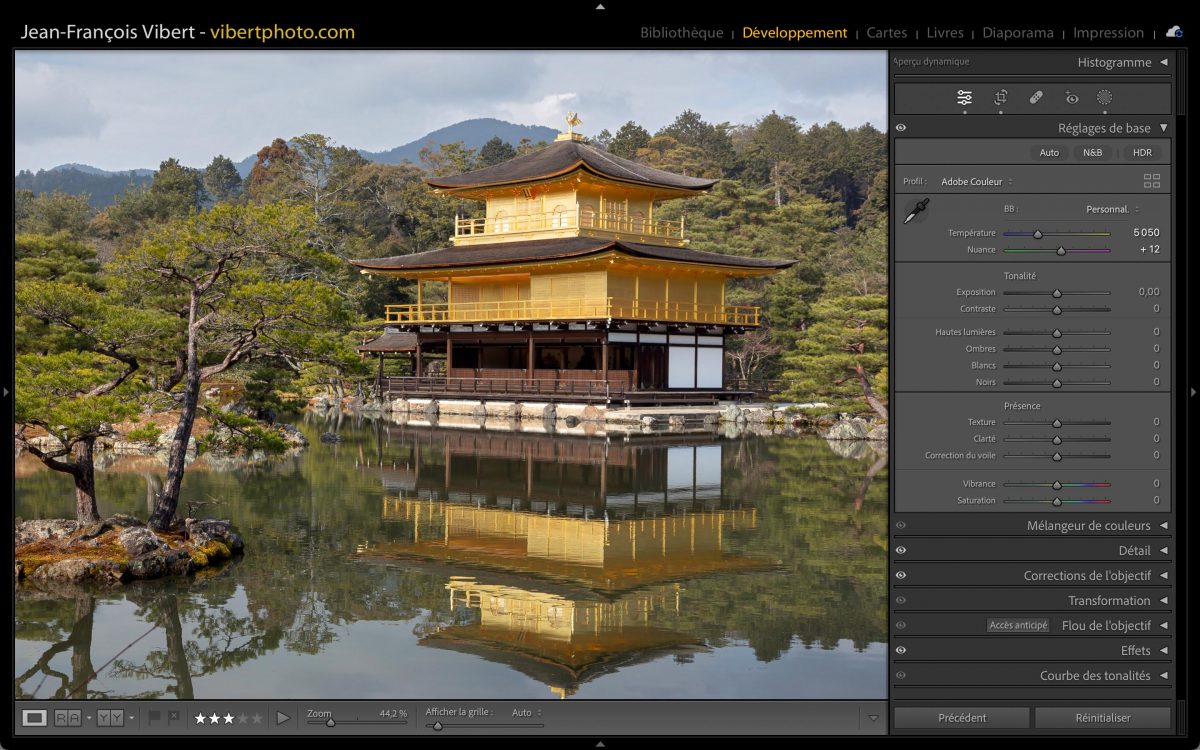Click the cloud sync icon
This screenshot has height=750, width=1200.
pyautogui.click(x=1174, y=32)
